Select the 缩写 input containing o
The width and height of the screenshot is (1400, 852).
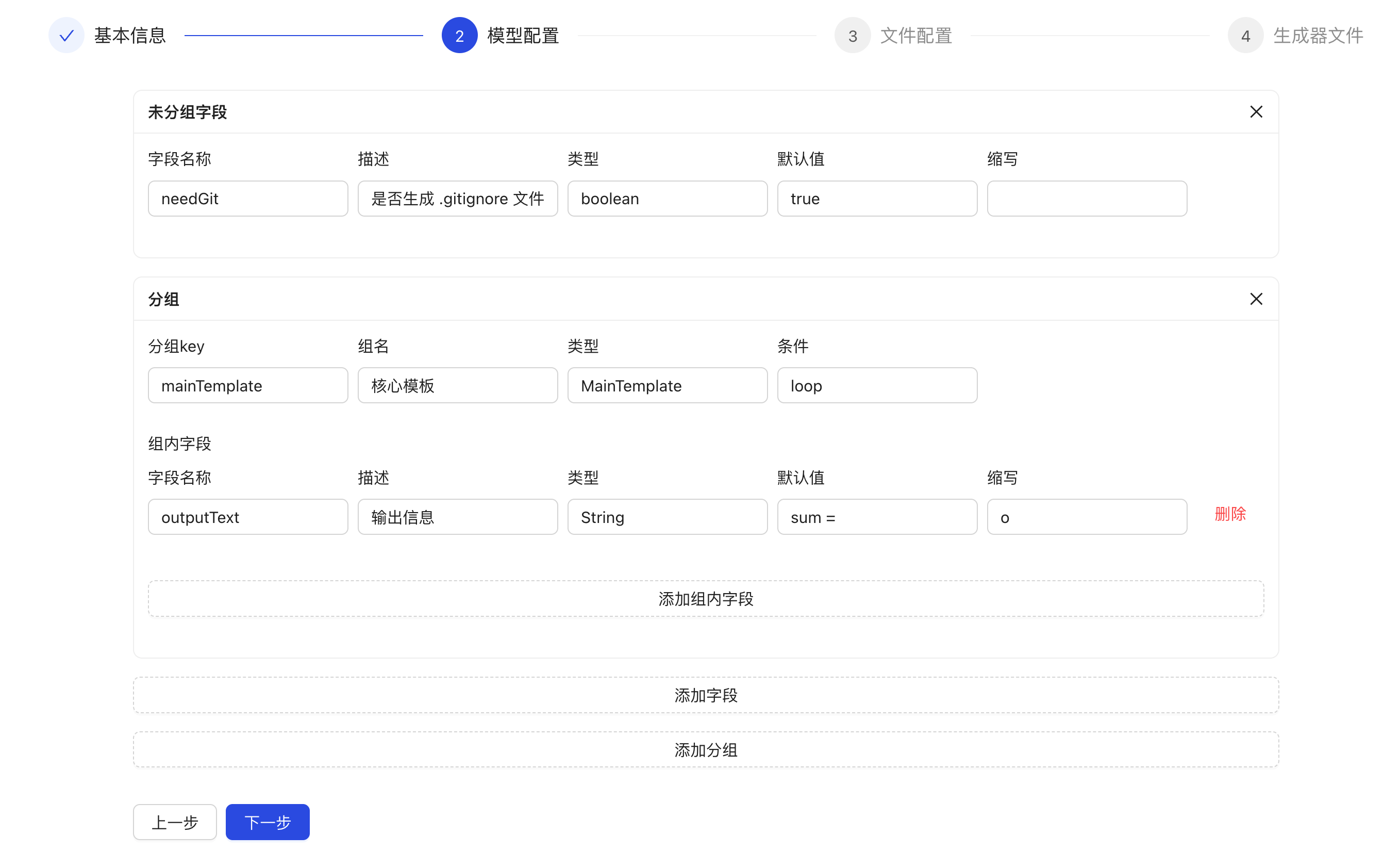(x=1087, y=517)
